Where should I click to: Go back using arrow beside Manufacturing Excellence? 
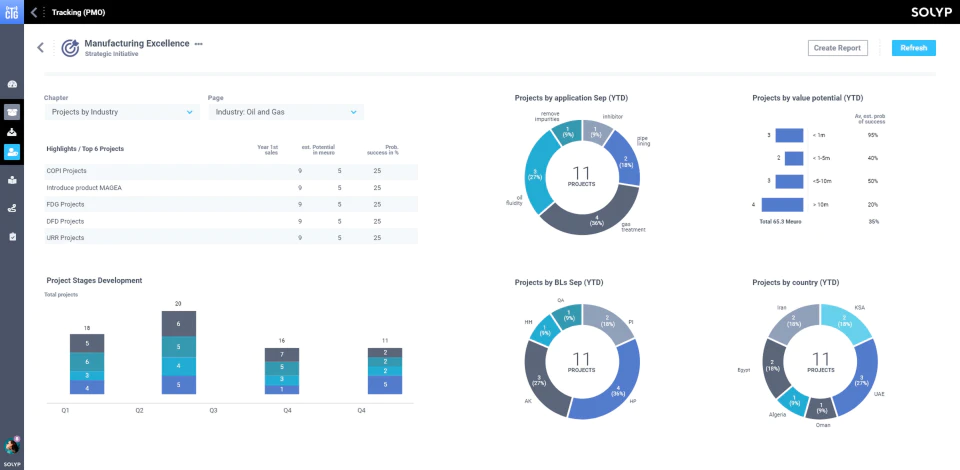(x=40, y=48)
